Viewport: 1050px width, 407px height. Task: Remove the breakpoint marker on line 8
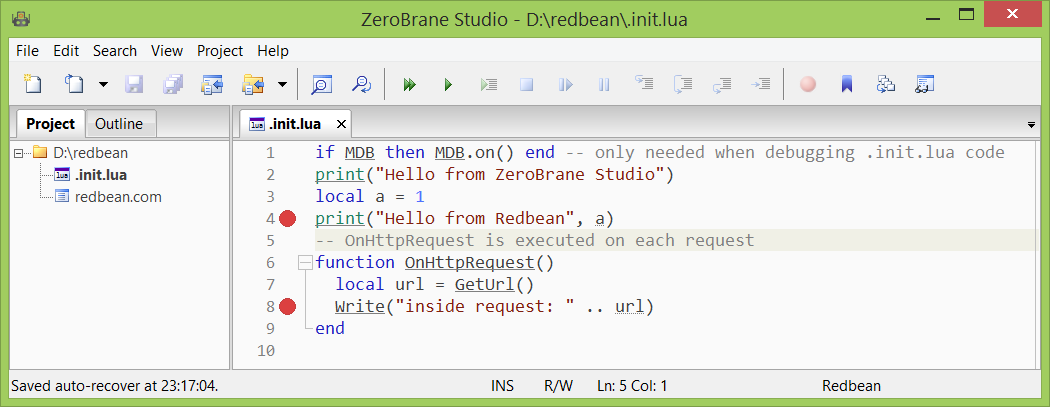(x=288, y=307)
